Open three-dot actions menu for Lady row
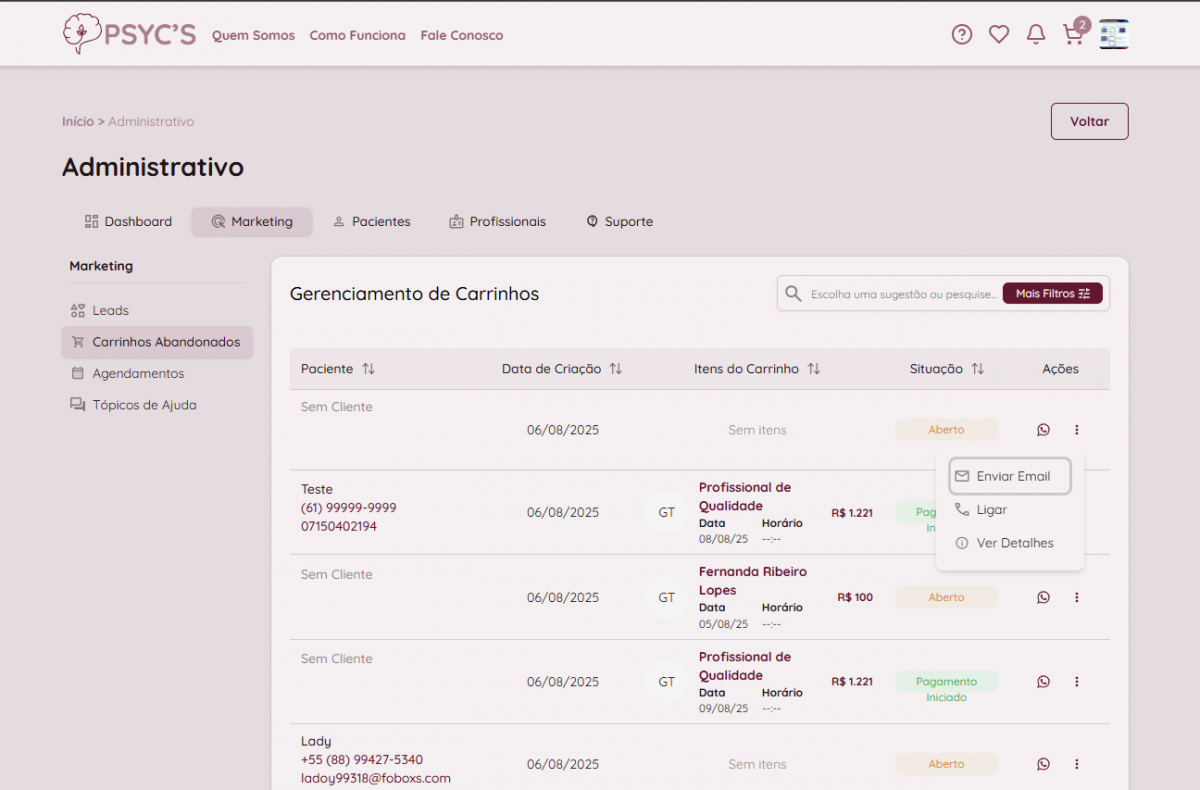Screen dimensions: 1200x790 coord(1077,764)
